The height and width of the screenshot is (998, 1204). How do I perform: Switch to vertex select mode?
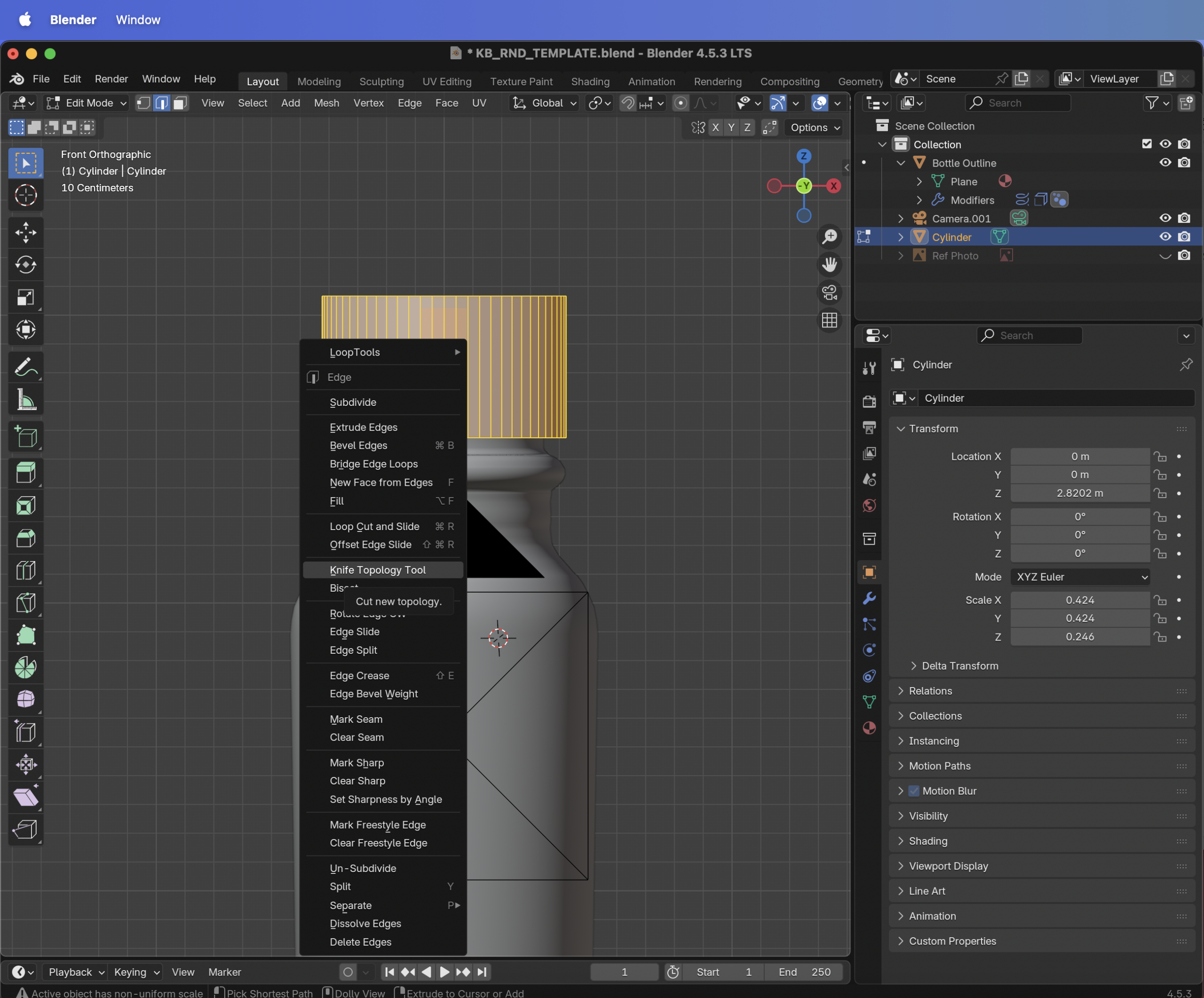pyautogui.click(x=143, y=103)
